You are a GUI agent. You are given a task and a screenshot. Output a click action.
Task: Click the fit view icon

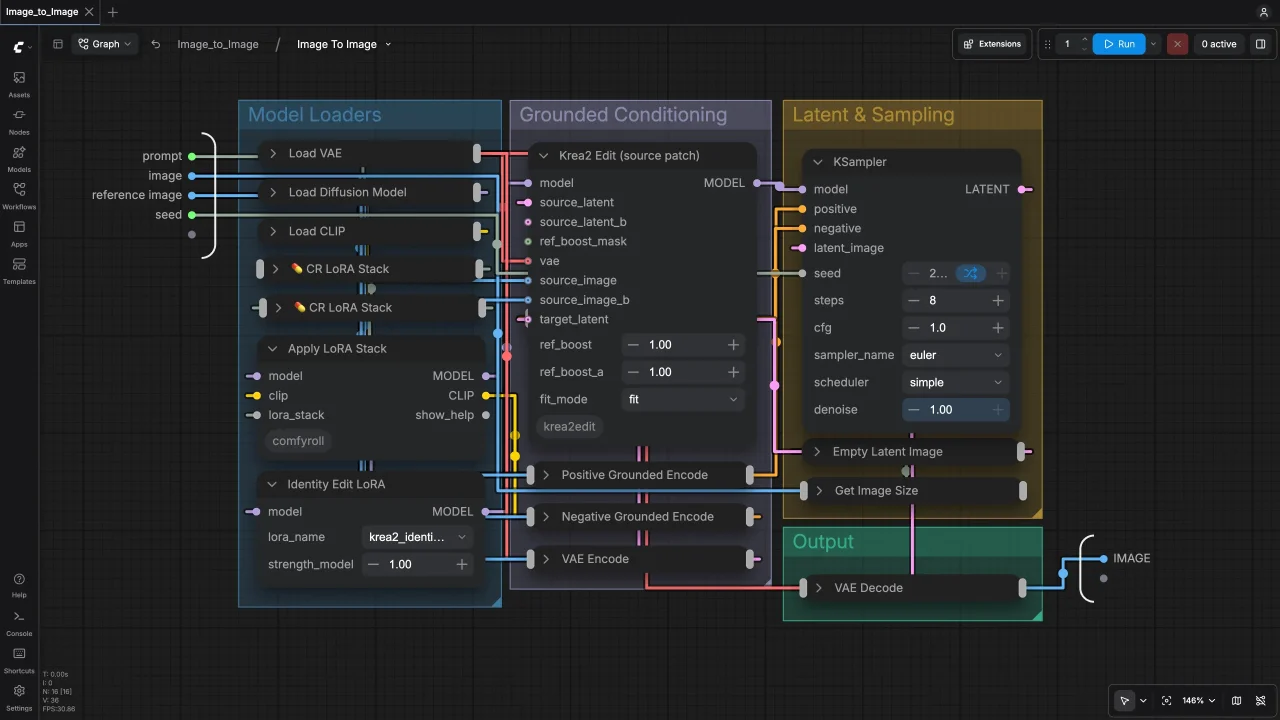point(1166,701)
